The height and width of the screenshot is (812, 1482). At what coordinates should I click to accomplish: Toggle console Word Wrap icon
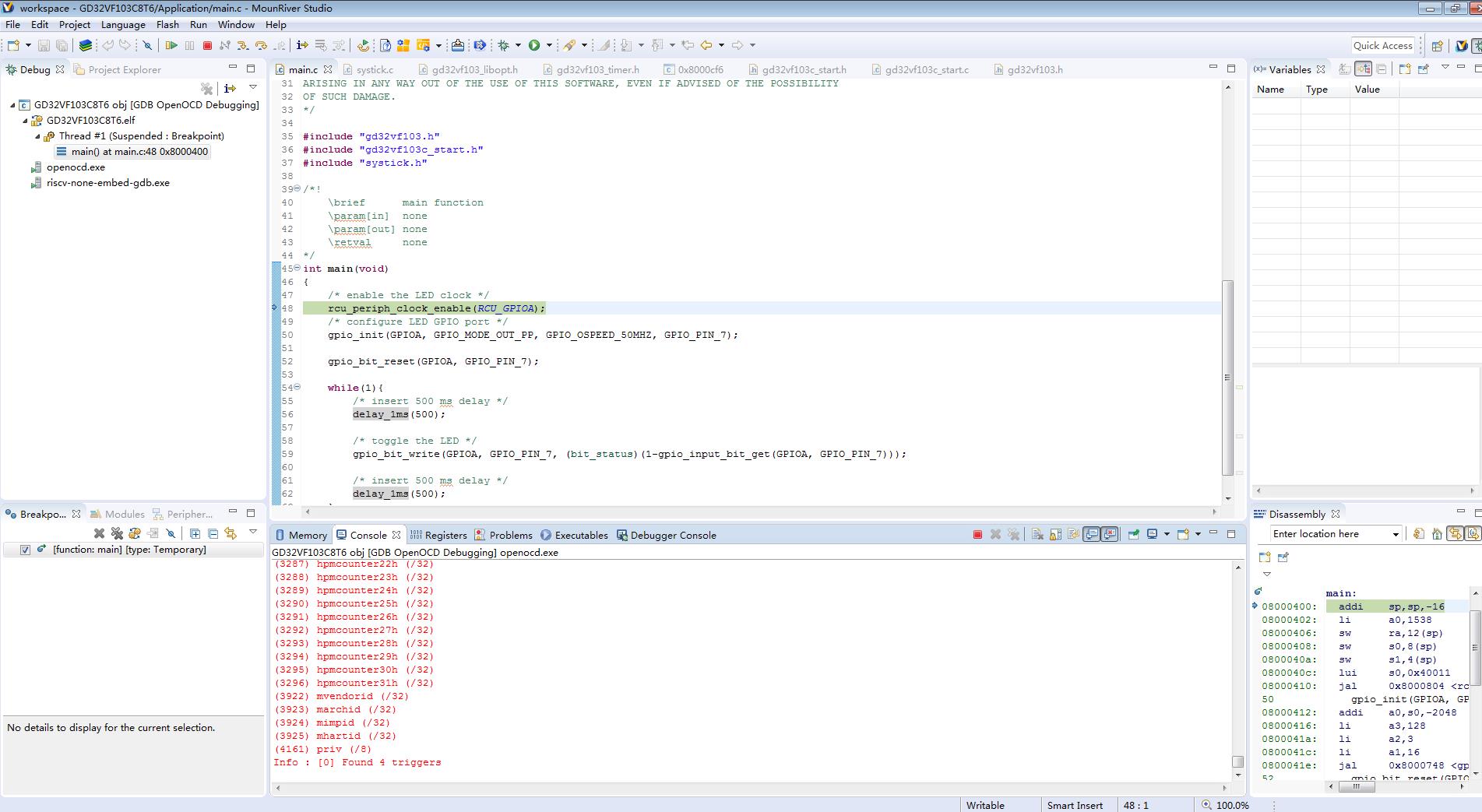pos(1073,534)
